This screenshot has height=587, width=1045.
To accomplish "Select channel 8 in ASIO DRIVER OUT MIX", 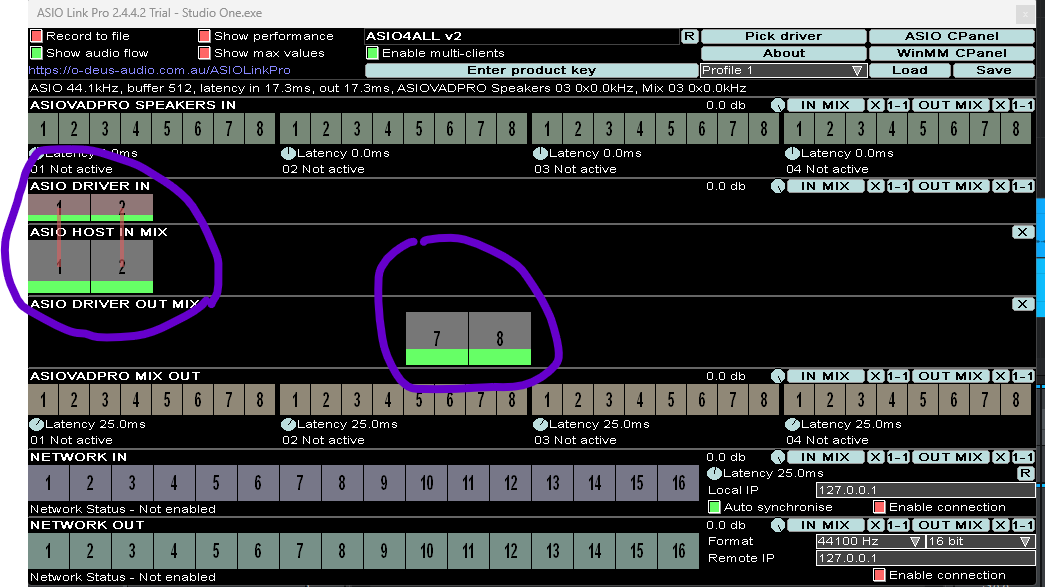I will (500, 338).
